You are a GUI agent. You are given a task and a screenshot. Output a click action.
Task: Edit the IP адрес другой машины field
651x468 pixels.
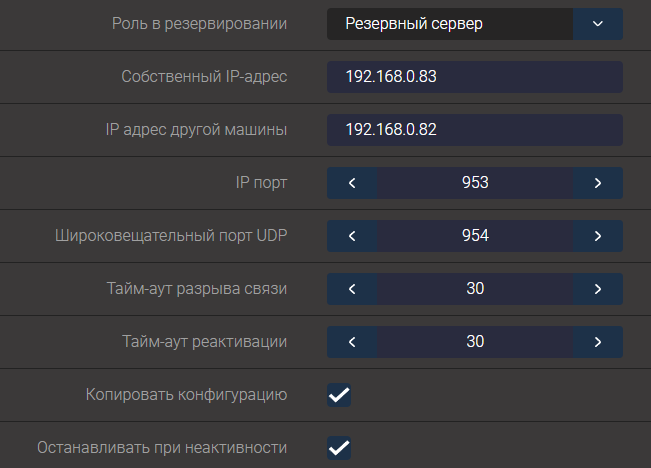[x=474, y=130]
